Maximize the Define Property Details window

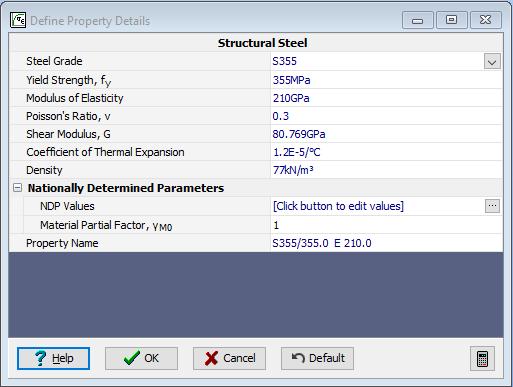tap(451, 20)
